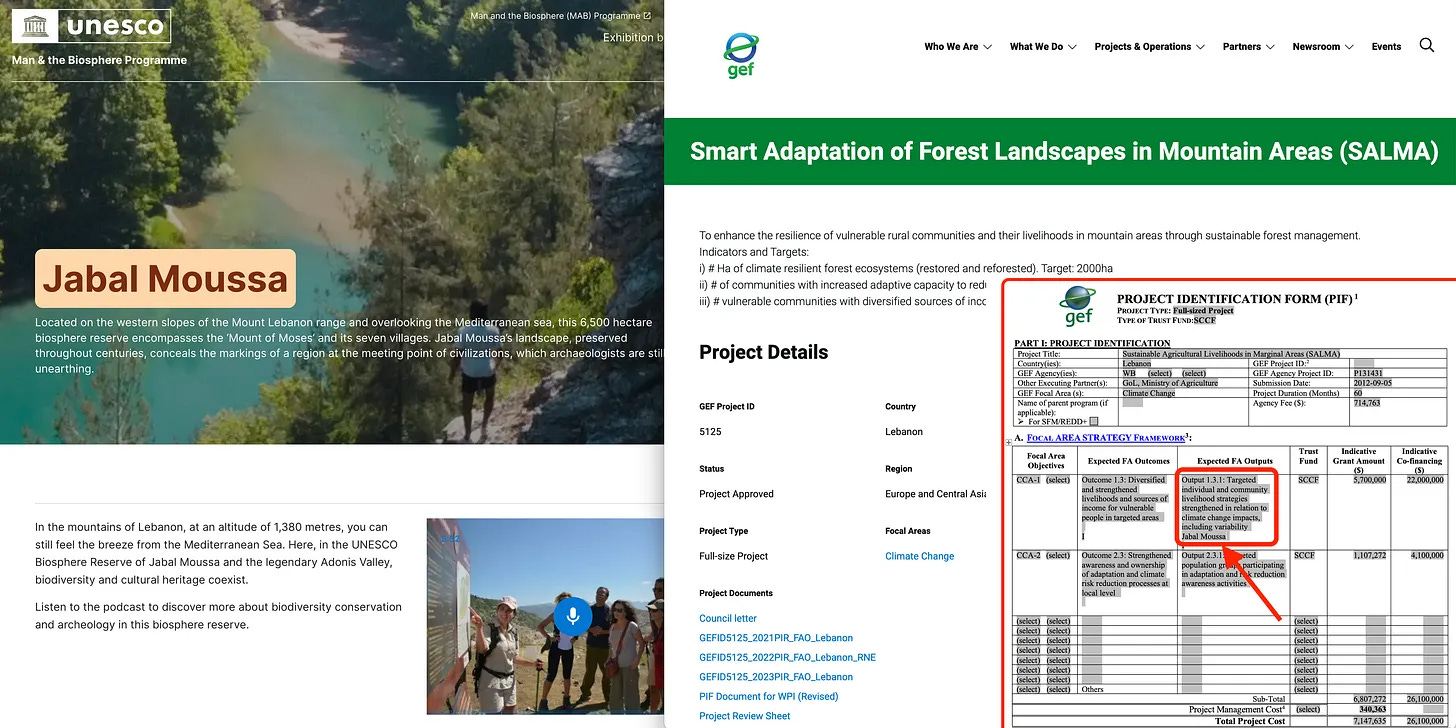Click the SALMA green page heading
Screen dimensions: 1456x728
(1064, 152)
